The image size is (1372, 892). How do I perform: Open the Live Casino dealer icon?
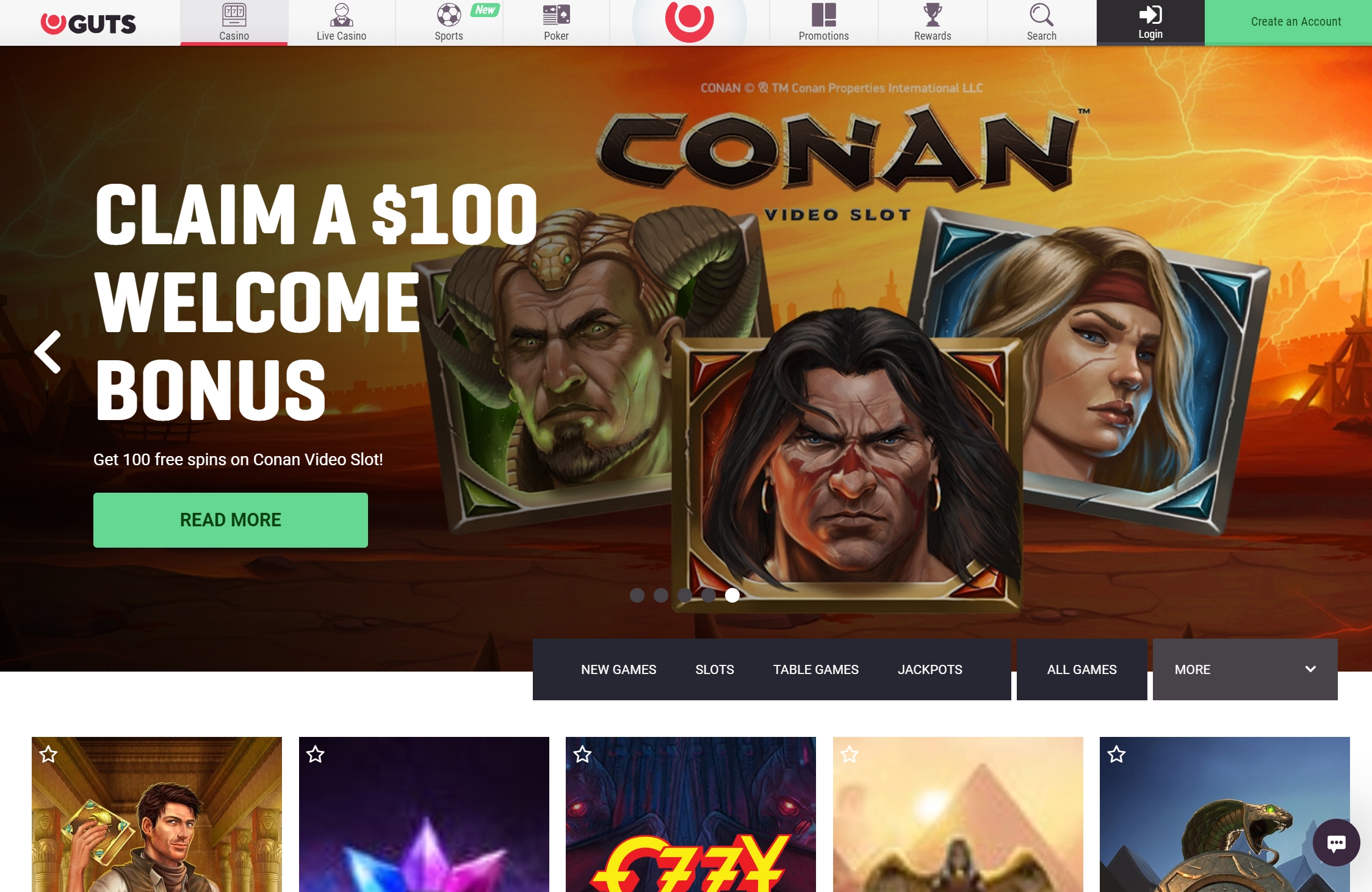pos(342,15)
